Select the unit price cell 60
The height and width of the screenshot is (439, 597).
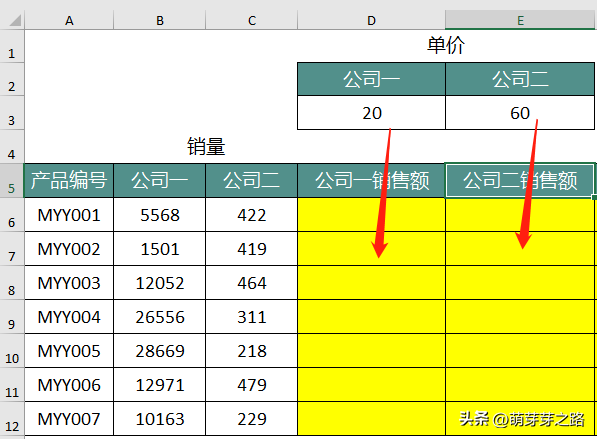pos(520,113)
